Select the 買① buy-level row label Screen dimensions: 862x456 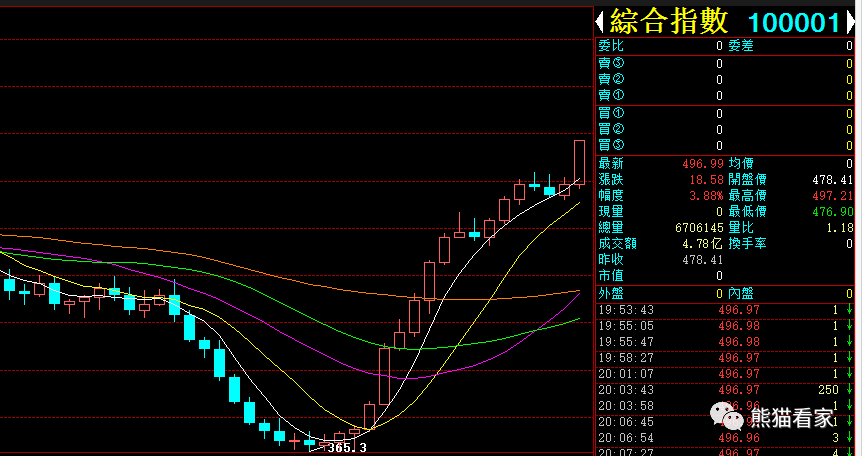tap(611, 113)
